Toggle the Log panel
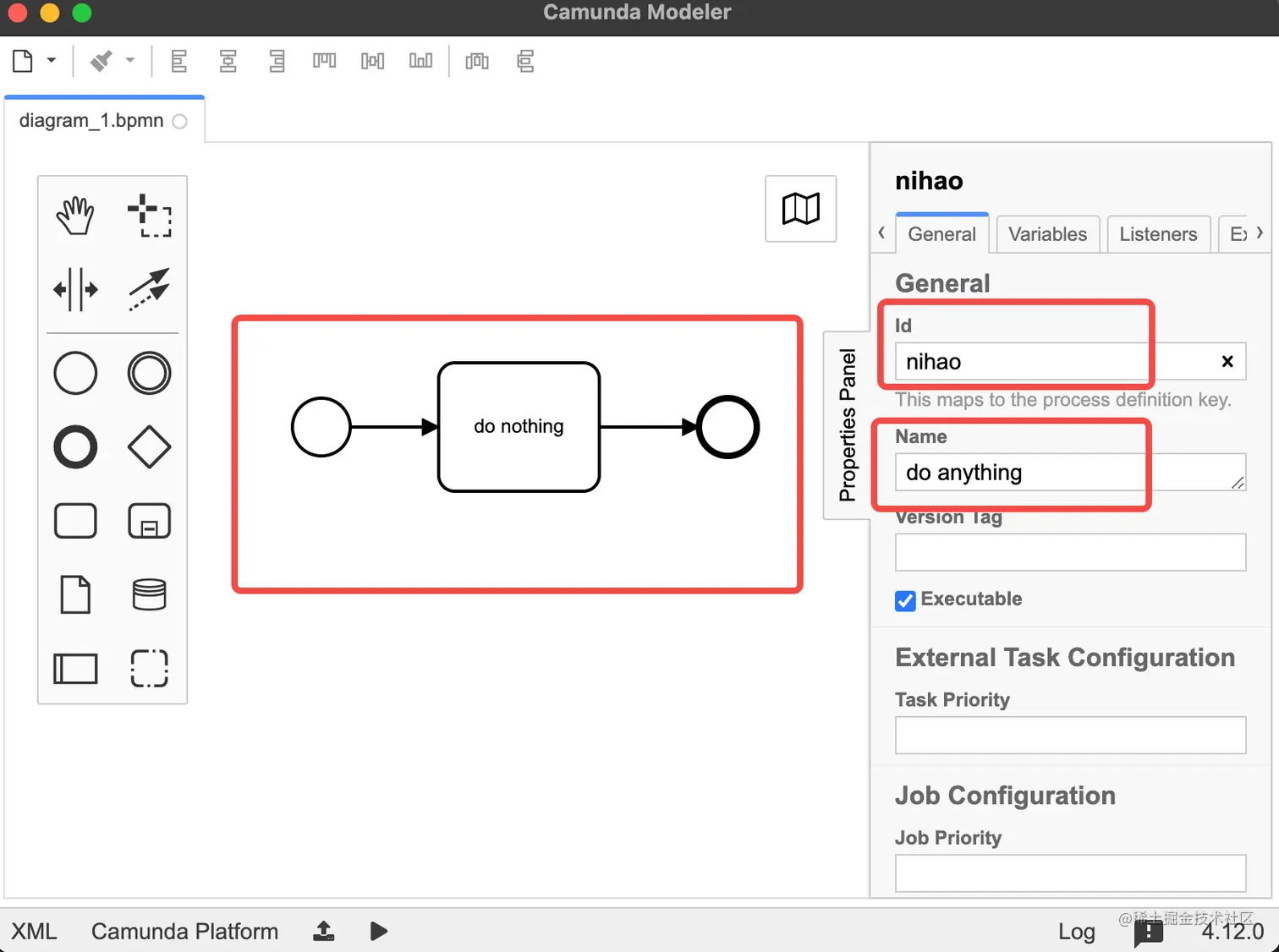Image resolution: width=1279 pixels, height=952 pixels. coord(1076,932)
